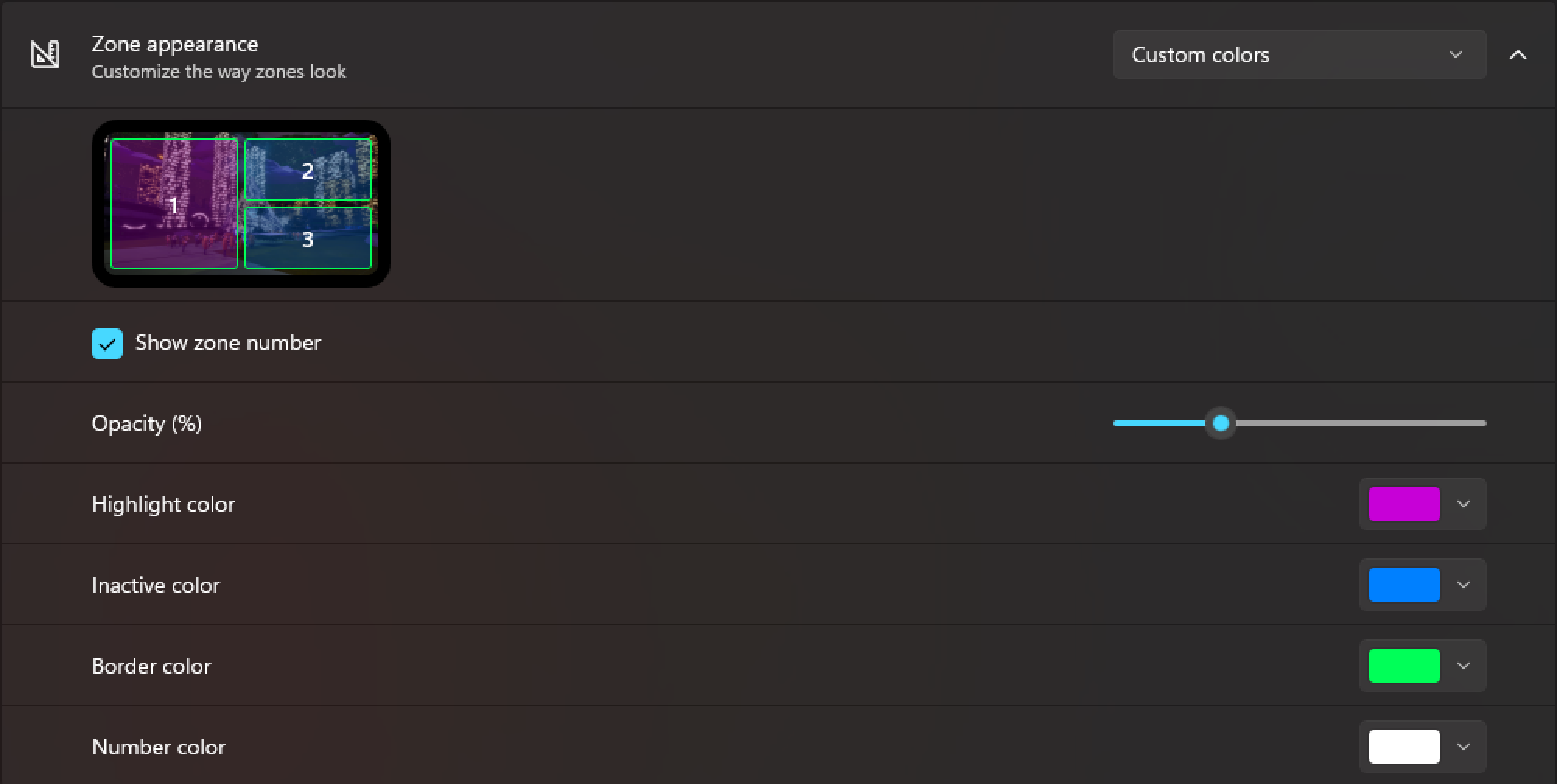Collapse the Zone appearance section

[x=1517, y=54]
